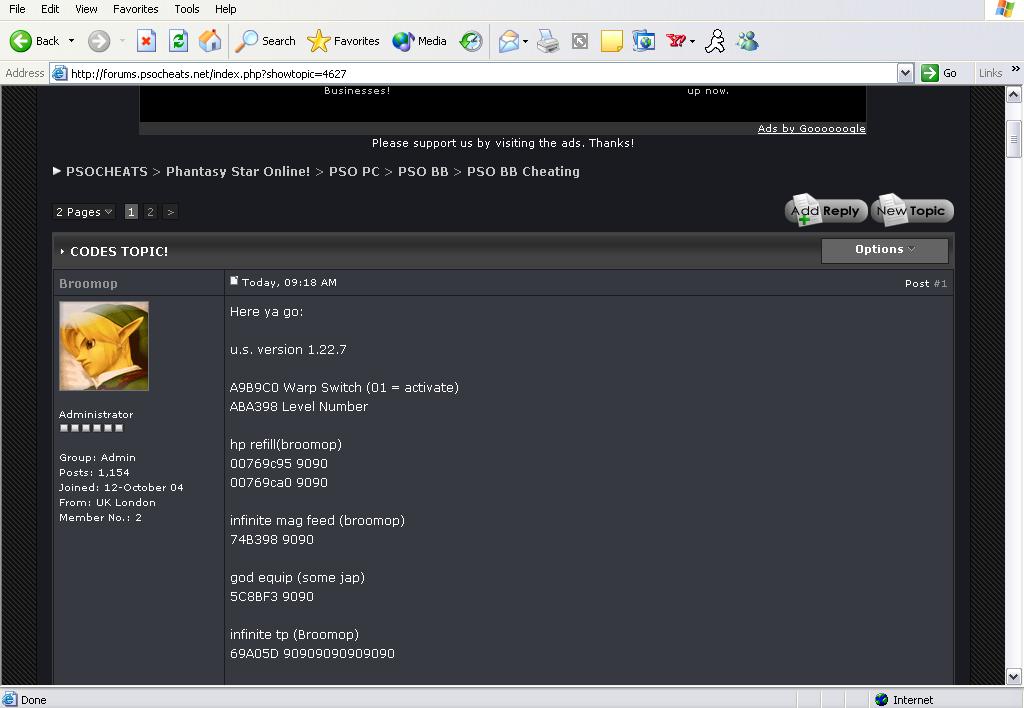Open the MSN Messenger people icon
The image size is (1024, 708).
click(747, 41)
